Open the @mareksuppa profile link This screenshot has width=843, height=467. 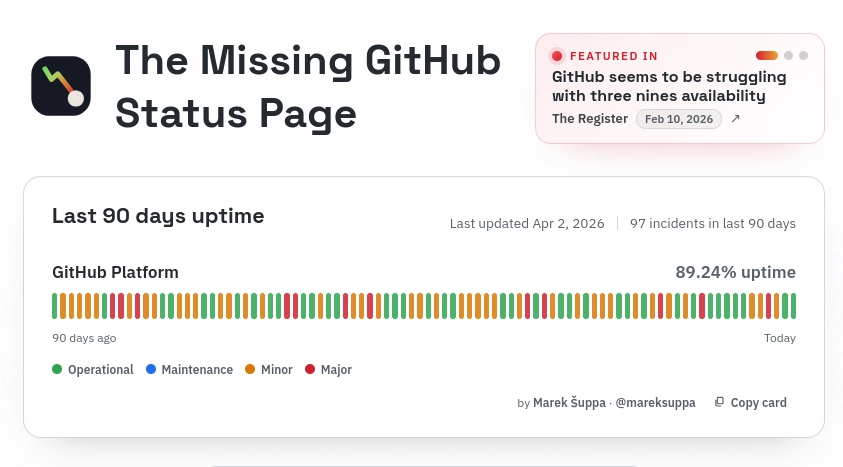(x=655, y=403)
